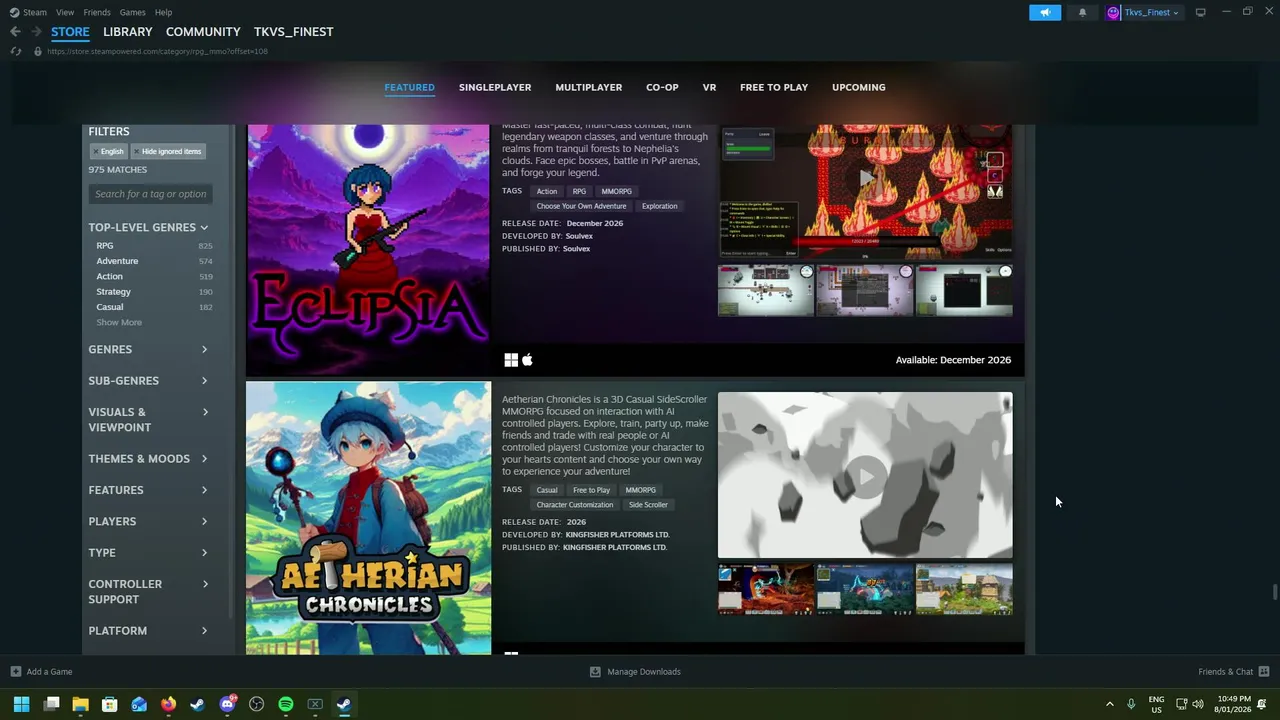Open the Kingfisher Platforms Ltd. developer link
The width and height of the screenshot is (1280, 720).
tap(617, 535)
